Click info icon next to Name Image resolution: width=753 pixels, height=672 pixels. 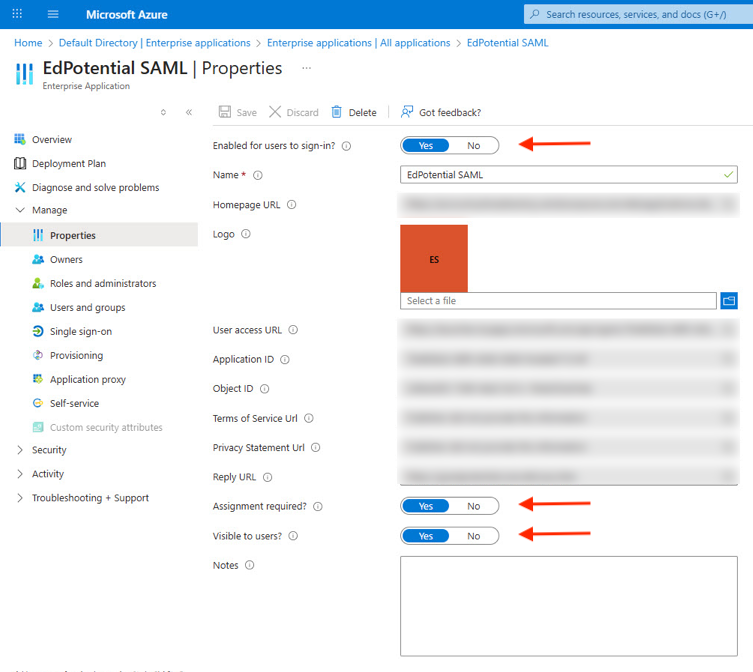(x=258, y=175)
